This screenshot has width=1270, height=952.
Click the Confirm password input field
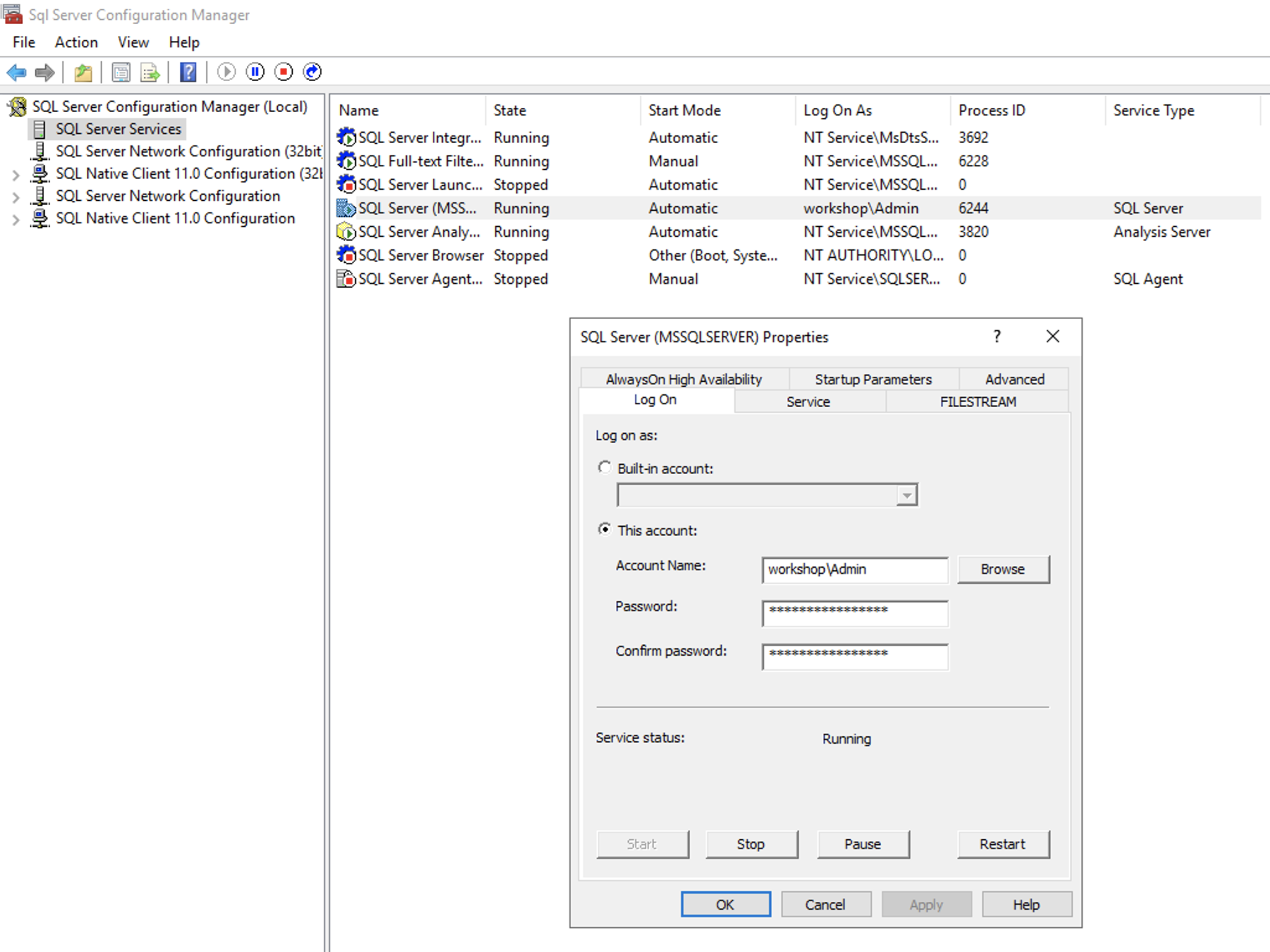coord(855,656)
